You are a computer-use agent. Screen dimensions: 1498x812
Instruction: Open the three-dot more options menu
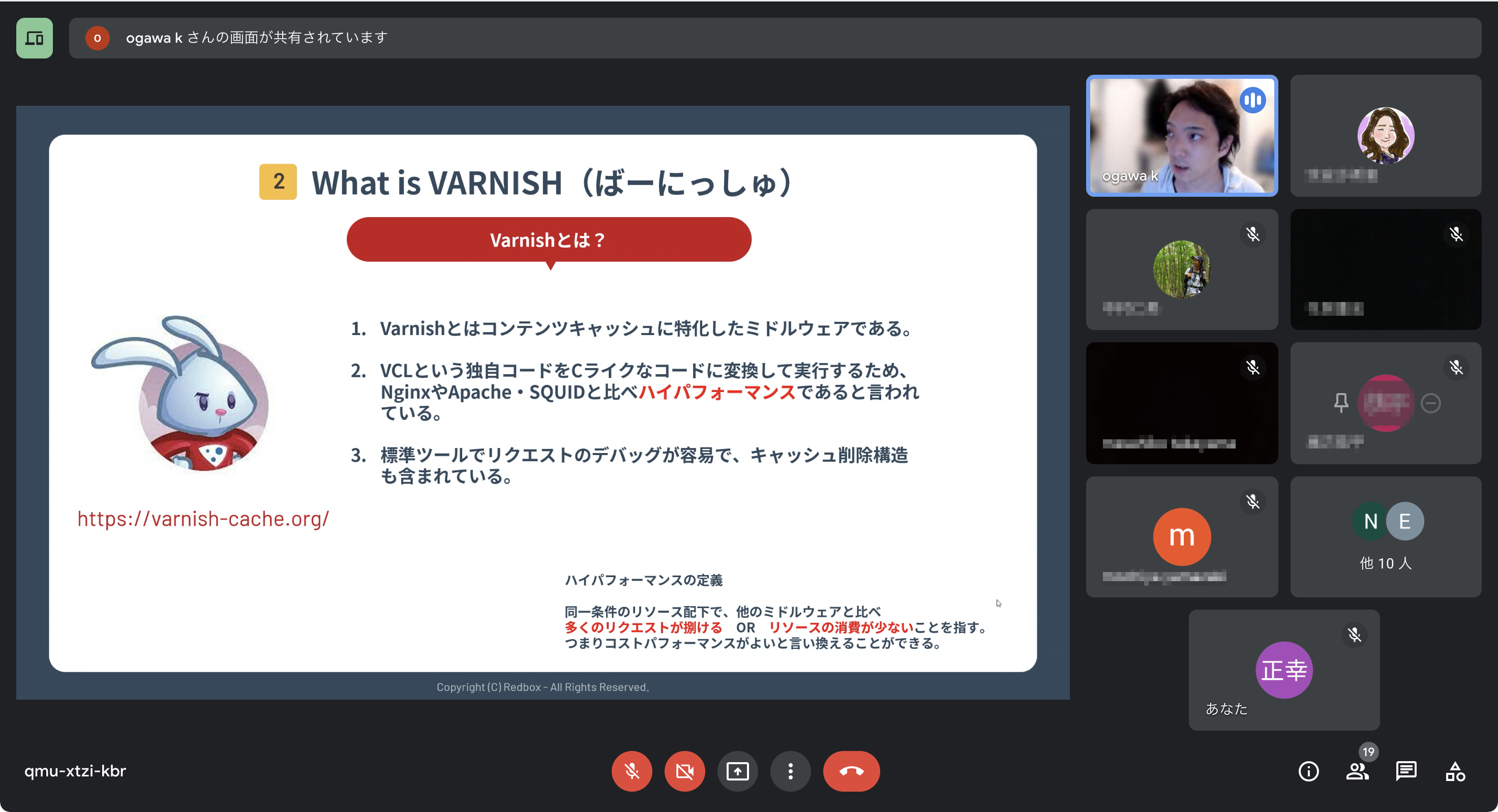790,771
